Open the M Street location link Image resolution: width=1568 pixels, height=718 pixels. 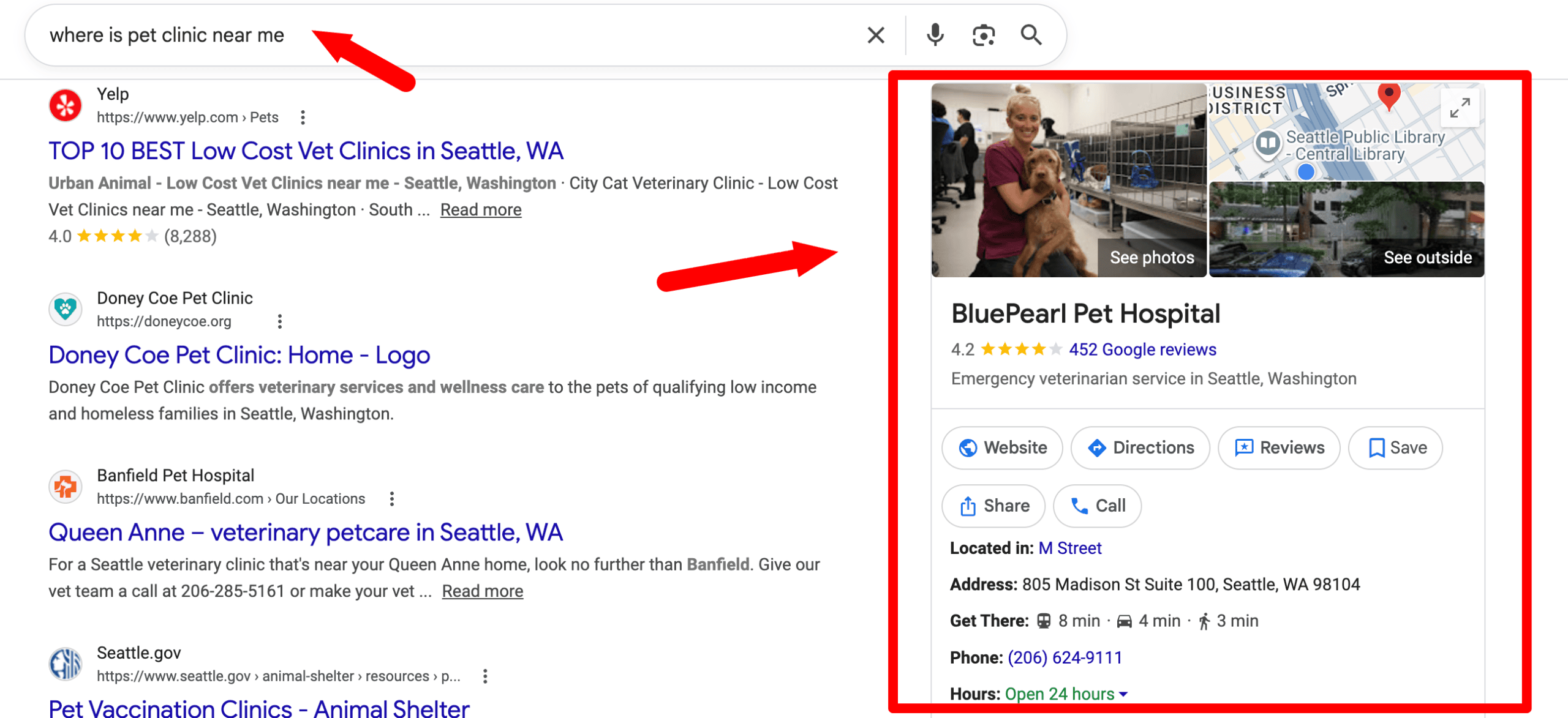click(x=1069, y=548)
